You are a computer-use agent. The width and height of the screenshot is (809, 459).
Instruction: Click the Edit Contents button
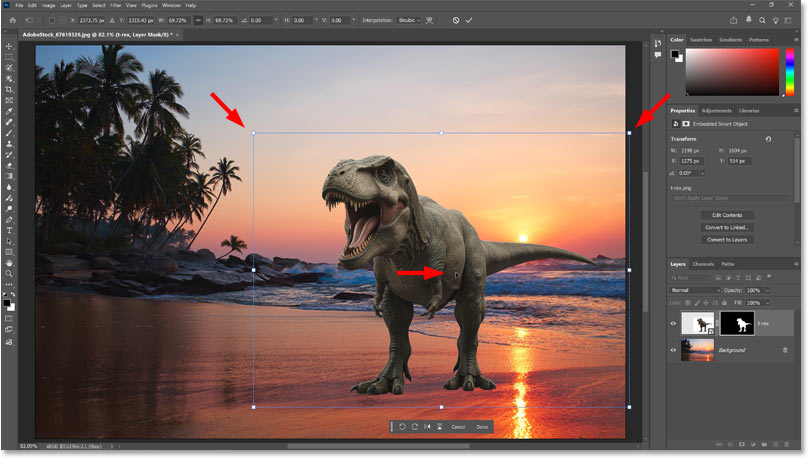727,216
